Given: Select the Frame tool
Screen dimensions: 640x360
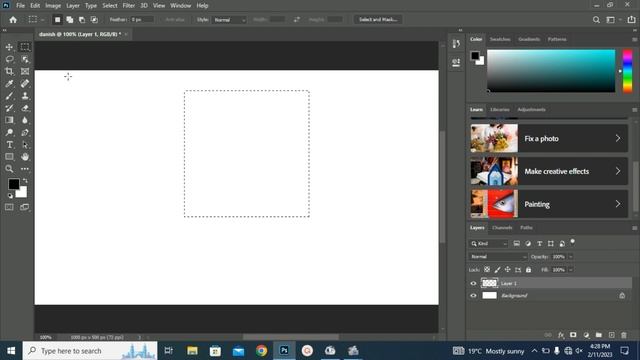Looking at the screenshot, I should coord(25,71).
